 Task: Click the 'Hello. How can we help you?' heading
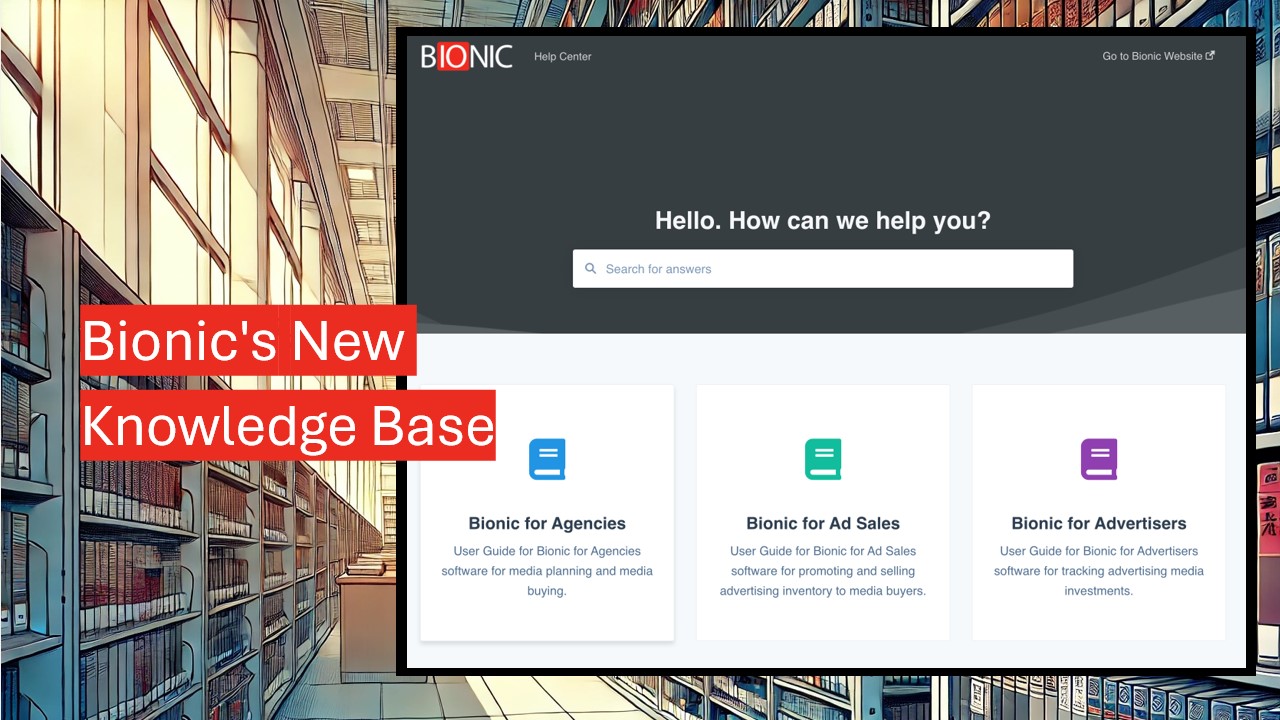pos(822,220)
